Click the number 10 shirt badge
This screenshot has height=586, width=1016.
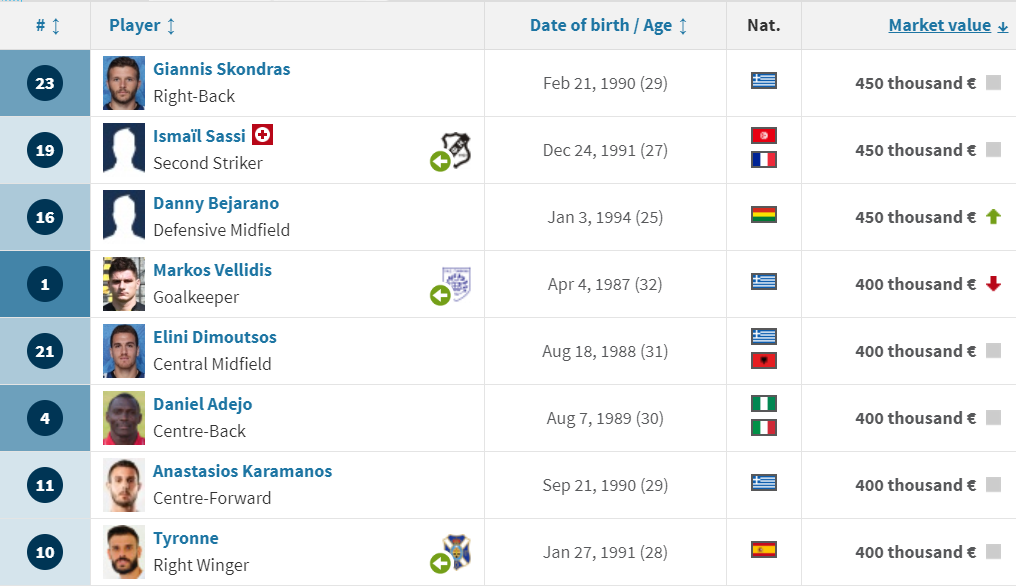[45, 552]
